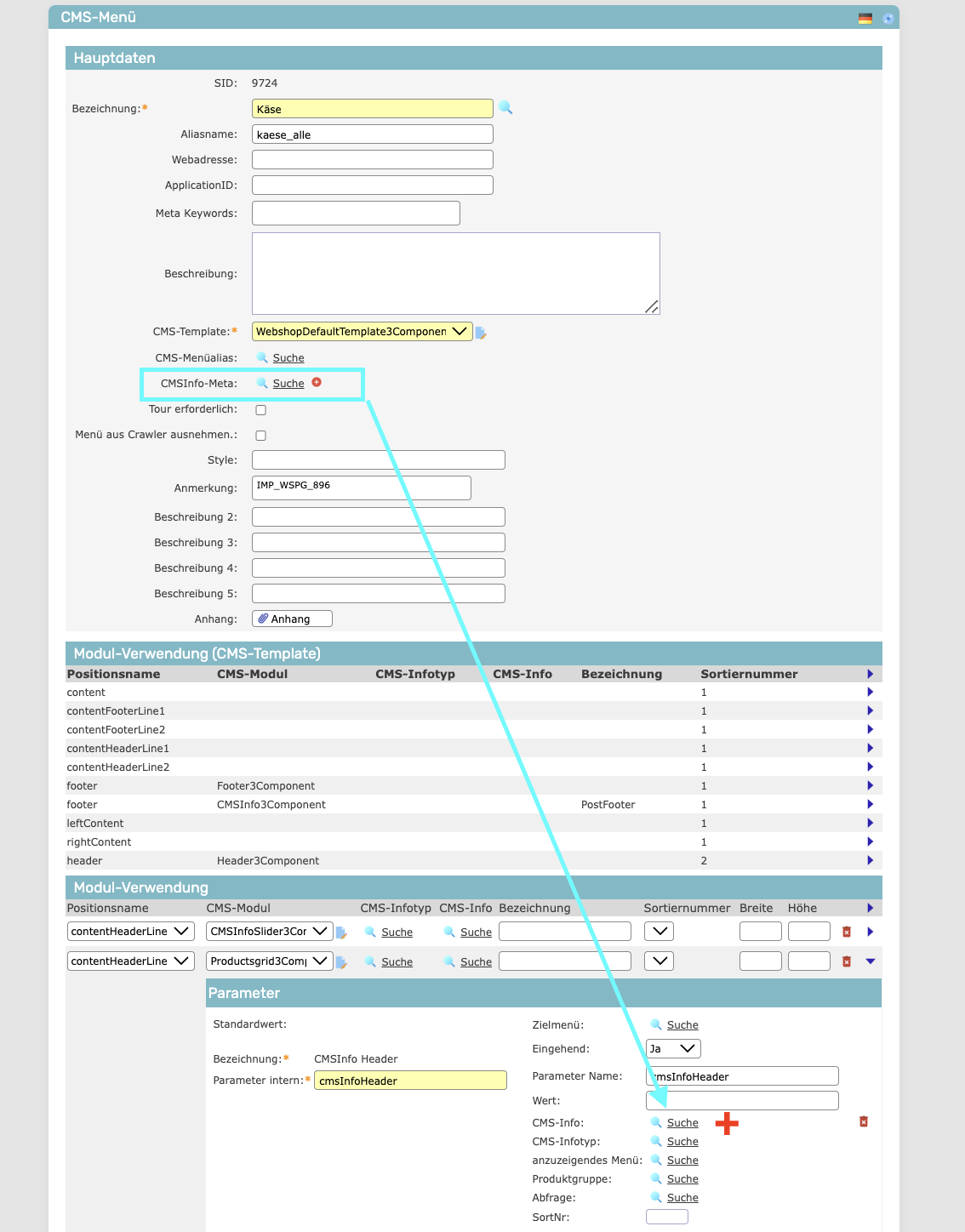
Task: Click the Suche link for CMS-Menüalias
Action: [x=288, y=358]
